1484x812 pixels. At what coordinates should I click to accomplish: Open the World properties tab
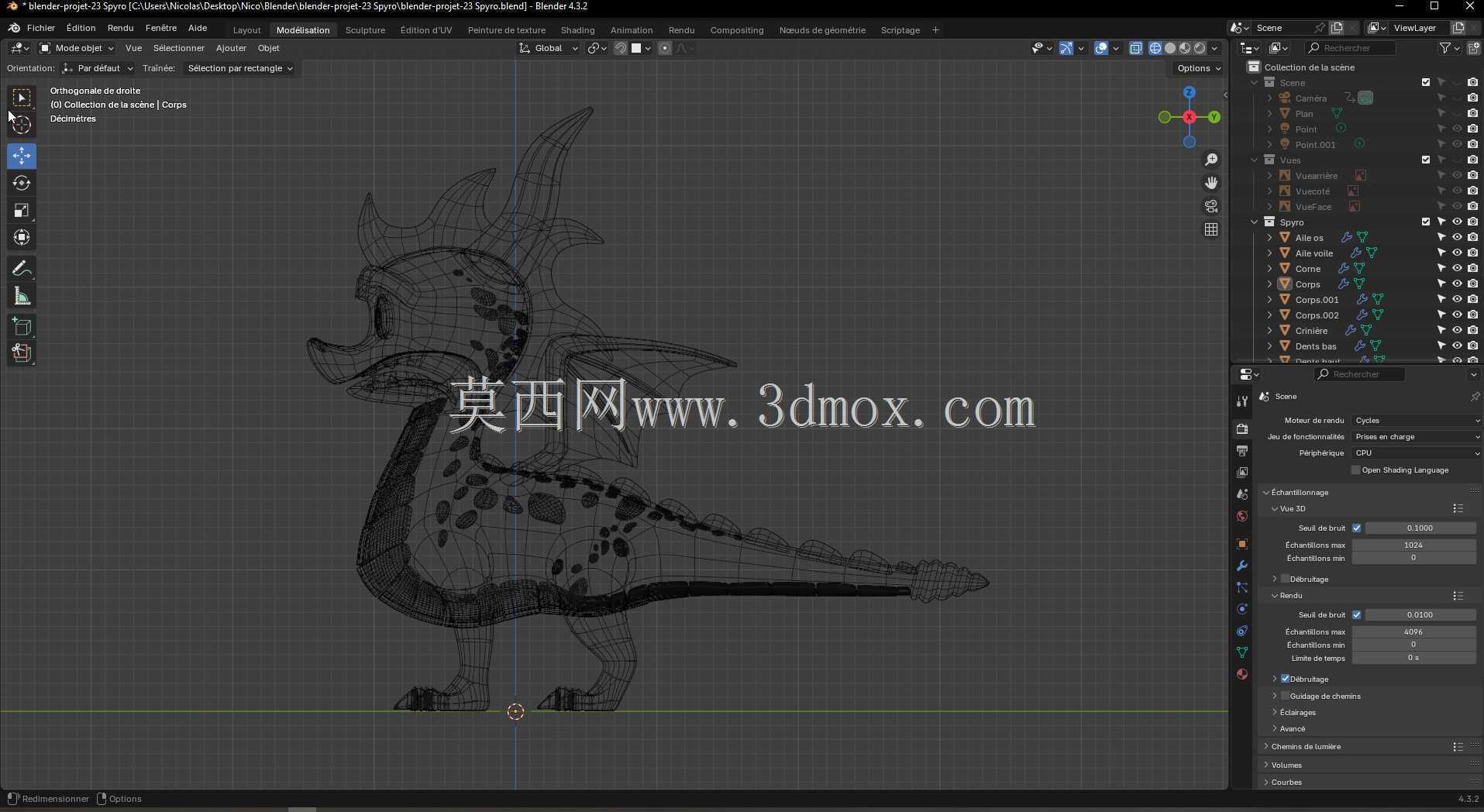[1242, 516]
